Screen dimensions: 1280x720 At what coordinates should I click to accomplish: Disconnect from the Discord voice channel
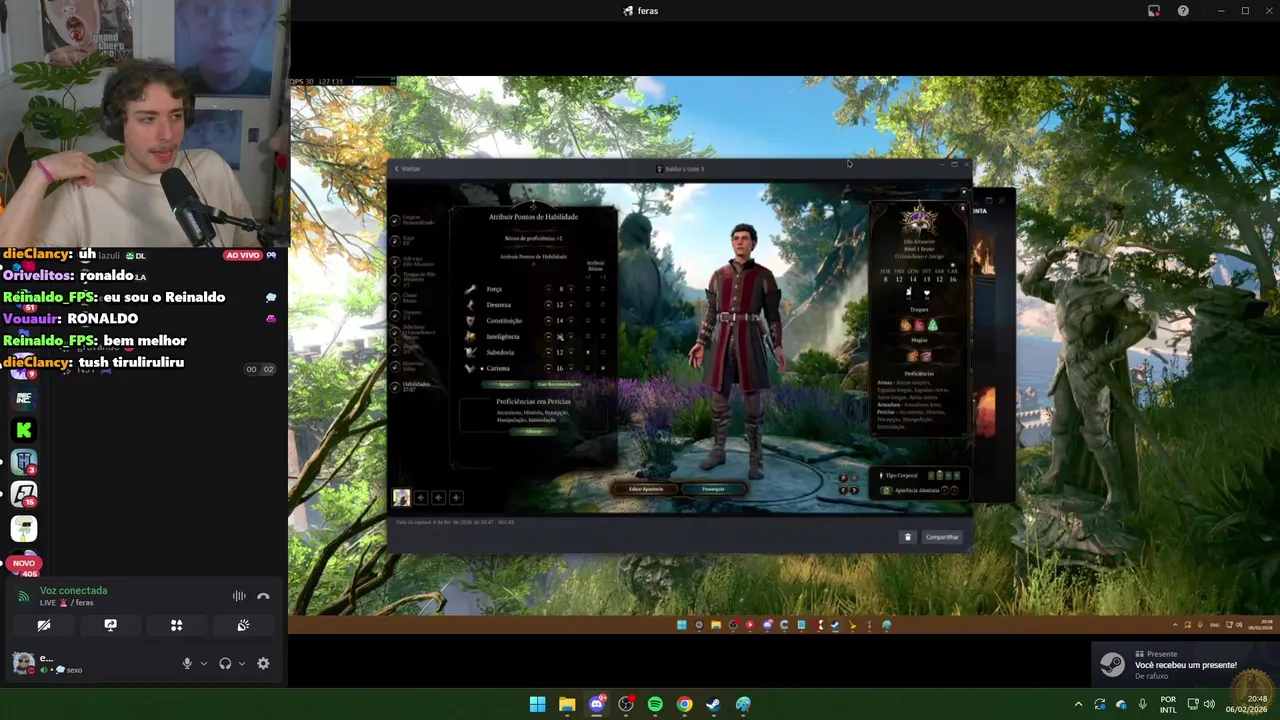263,596
